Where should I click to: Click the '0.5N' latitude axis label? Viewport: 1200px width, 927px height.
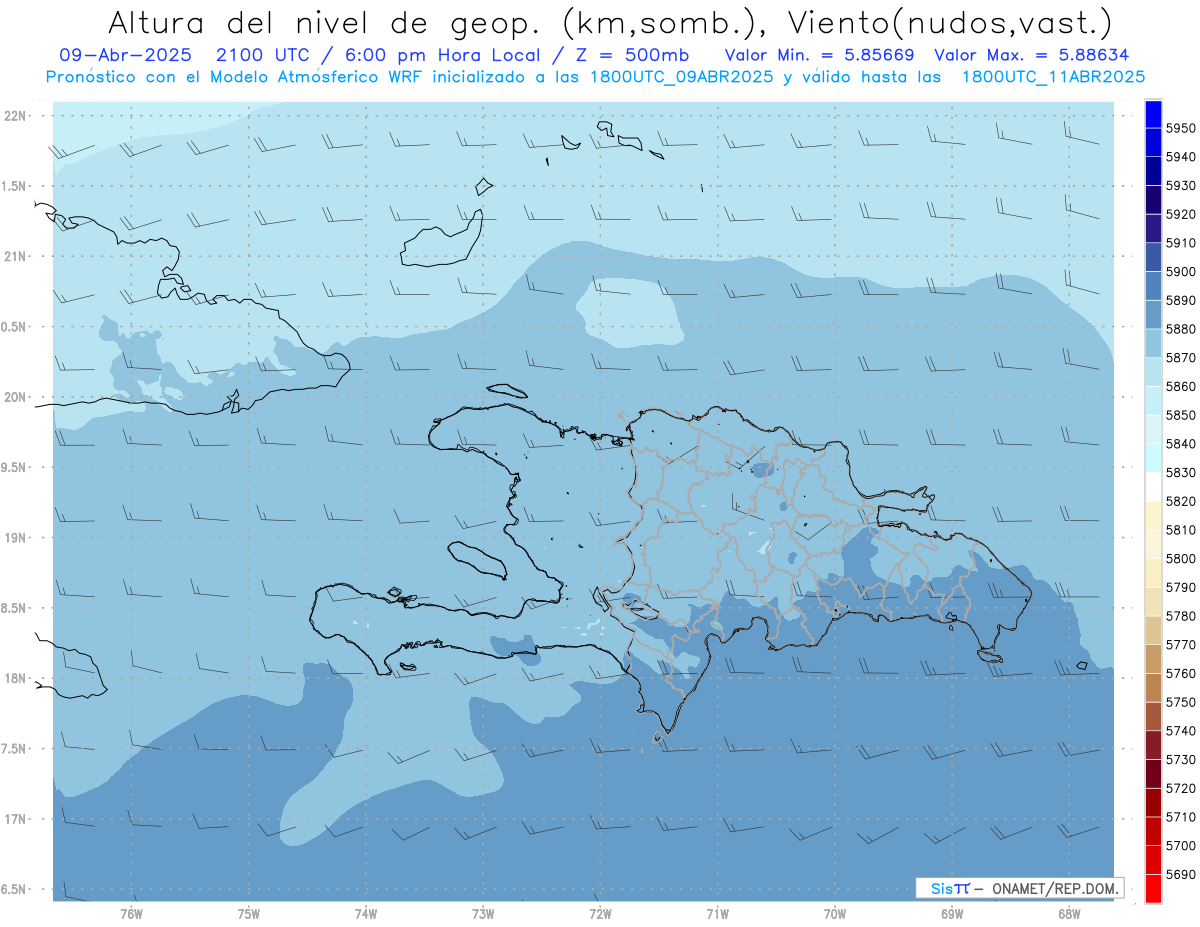pos(15,327)
